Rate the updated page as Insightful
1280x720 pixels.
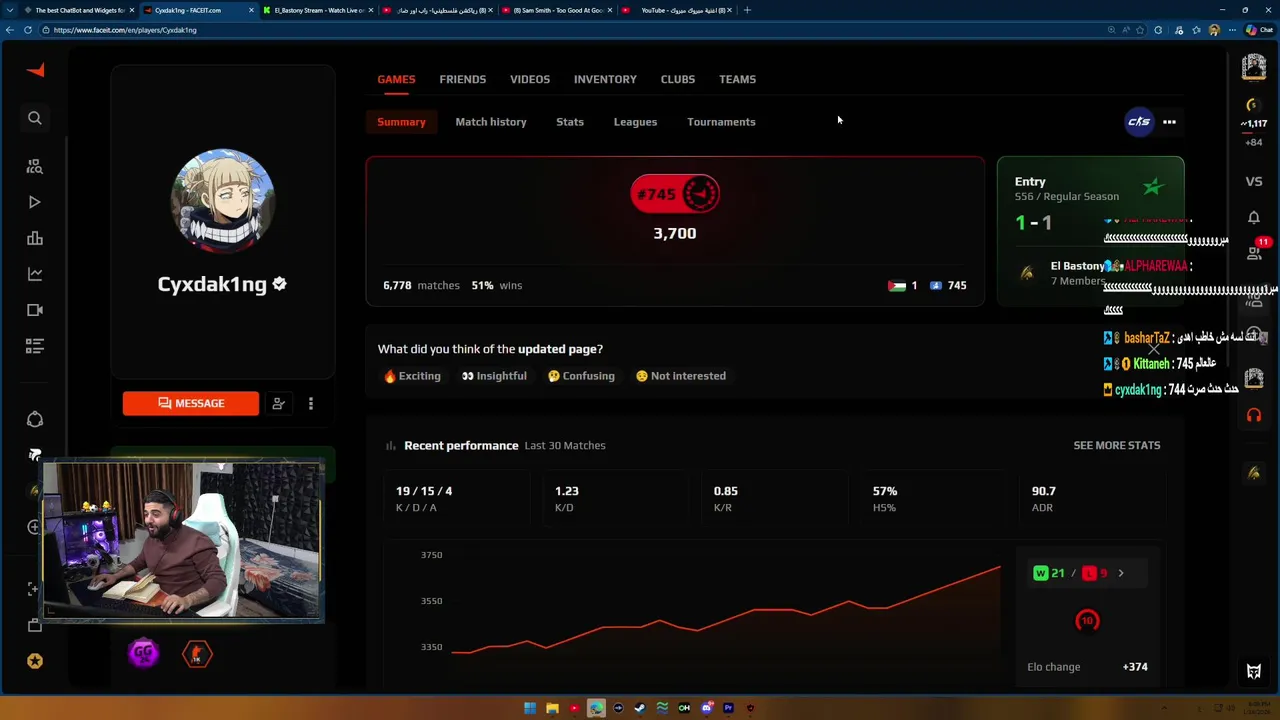pos(494,376)
